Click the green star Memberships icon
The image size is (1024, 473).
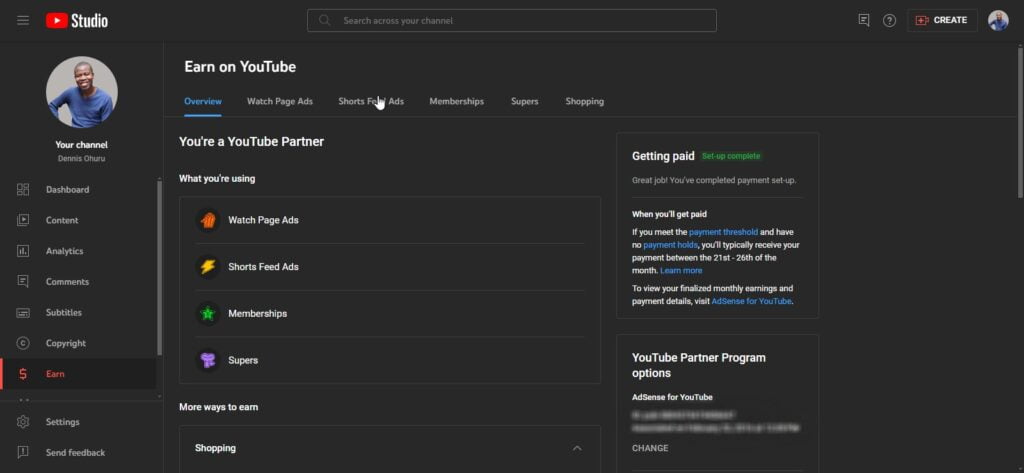tap(208, 314)
